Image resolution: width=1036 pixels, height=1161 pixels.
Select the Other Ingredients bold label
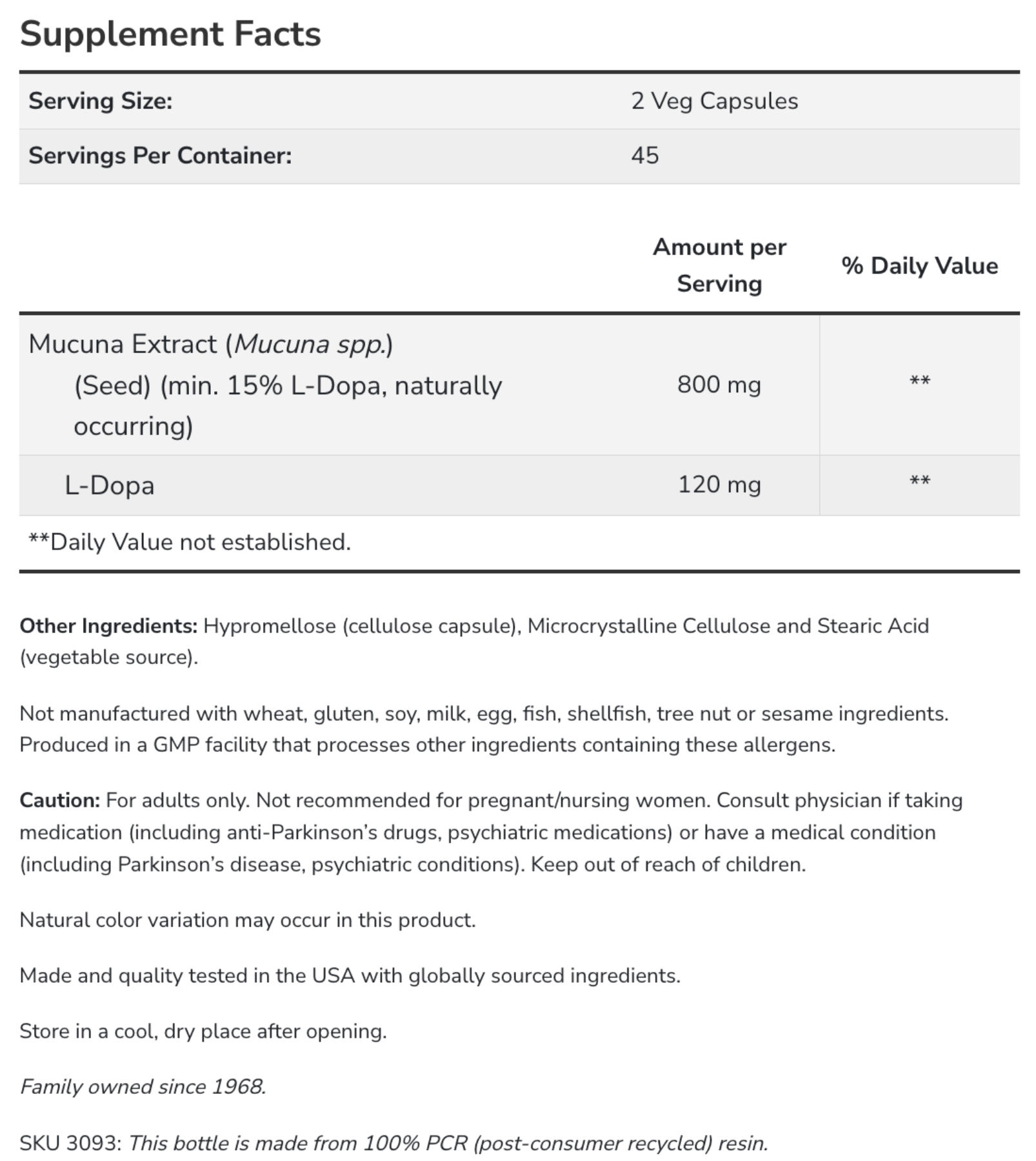108,626
